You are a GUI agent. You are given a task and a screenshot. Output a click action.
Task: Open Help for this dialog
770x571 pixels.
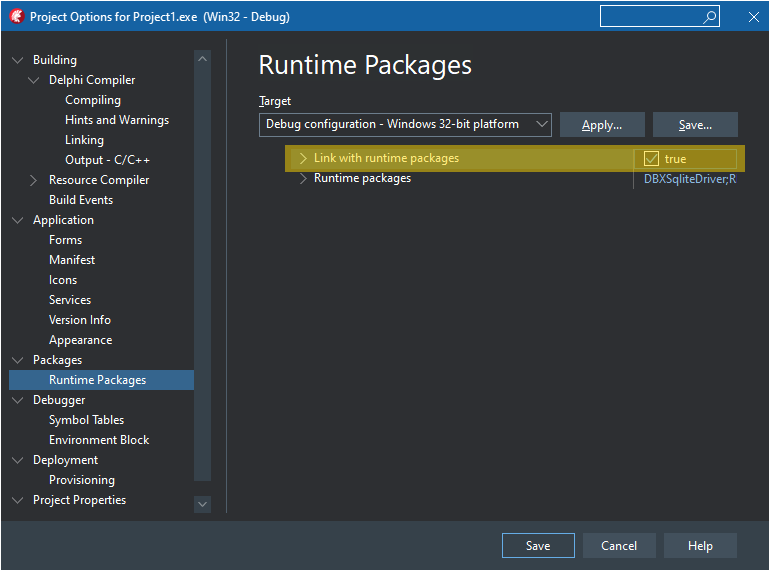700,546
